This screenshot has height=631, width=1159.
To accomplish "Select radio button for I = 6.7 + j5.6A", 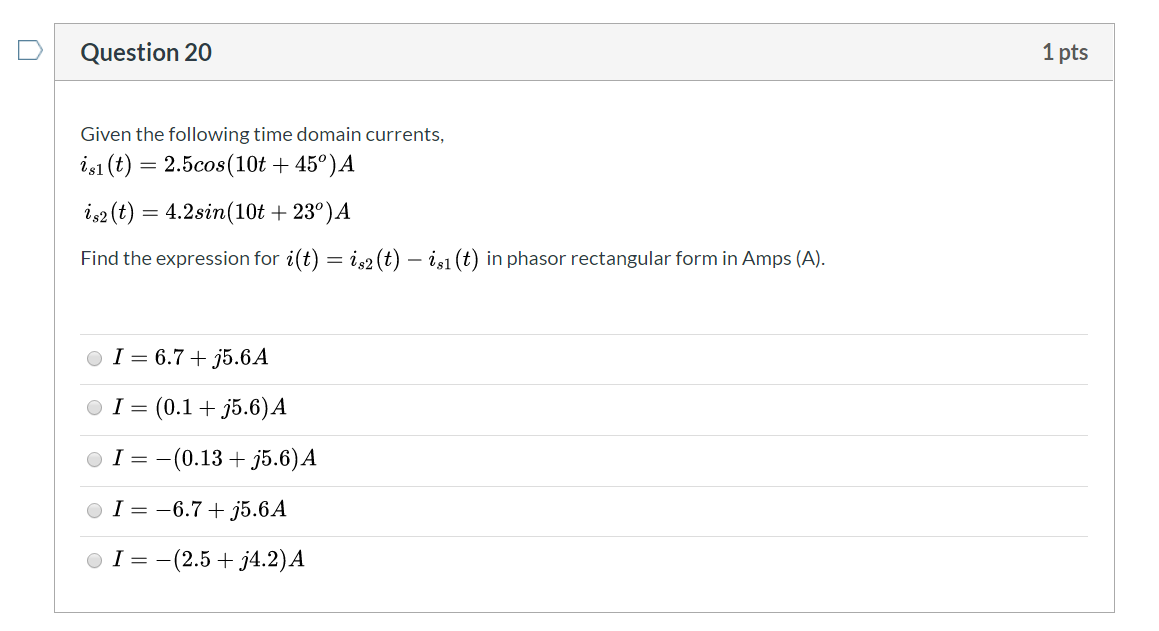I will tap(93, 358).
